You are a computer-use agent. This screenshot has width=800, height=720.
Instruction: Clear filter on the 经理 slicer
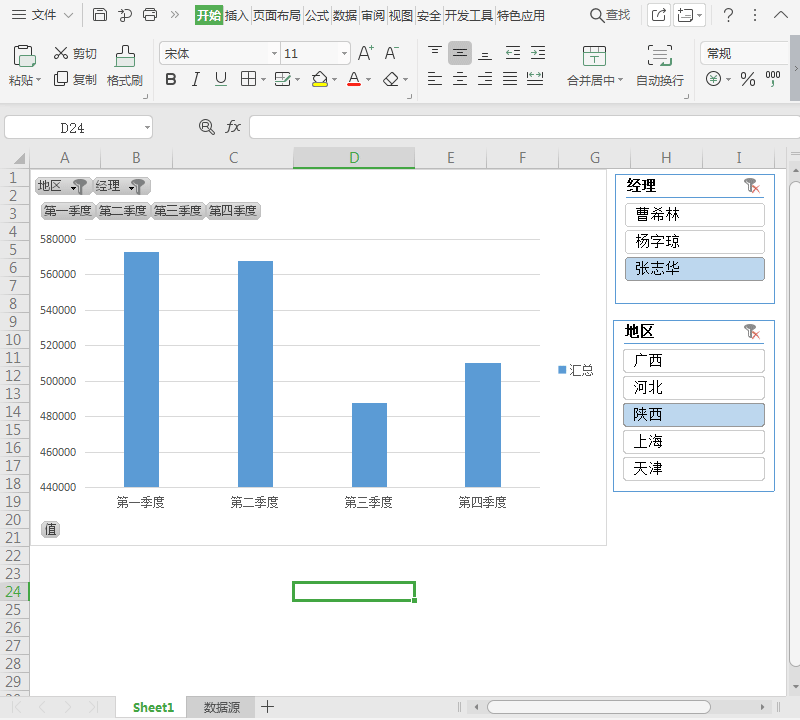[752, 186]
